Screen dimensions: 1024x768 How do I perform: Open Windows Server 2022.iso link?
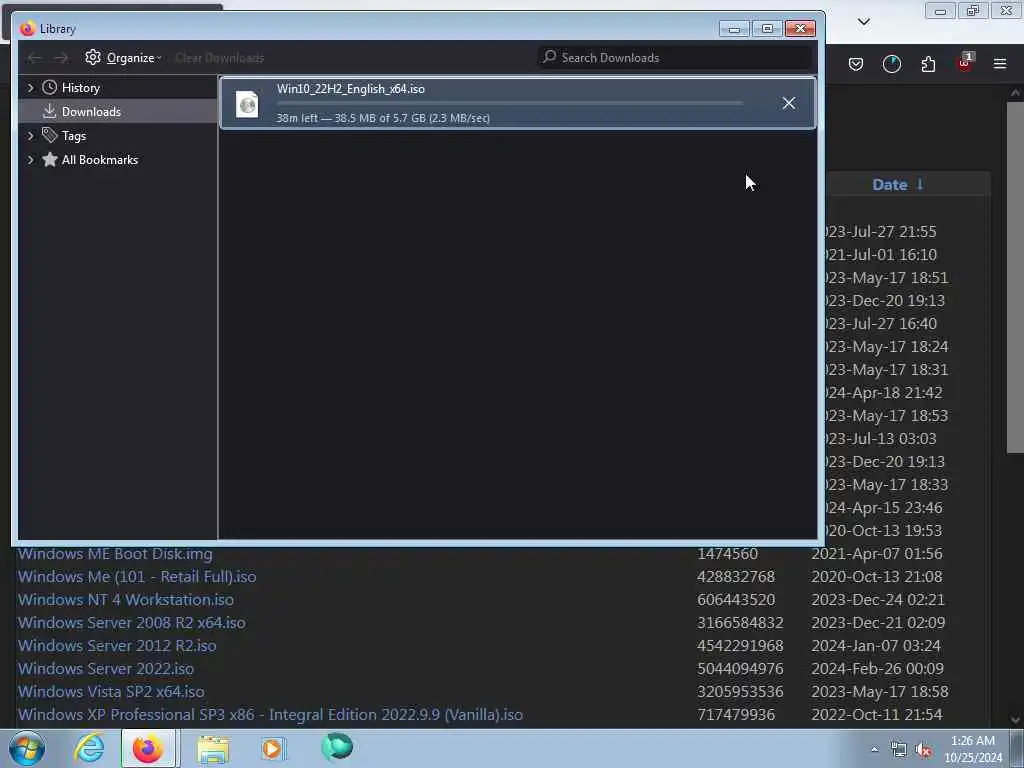click(x=106, y=669)
